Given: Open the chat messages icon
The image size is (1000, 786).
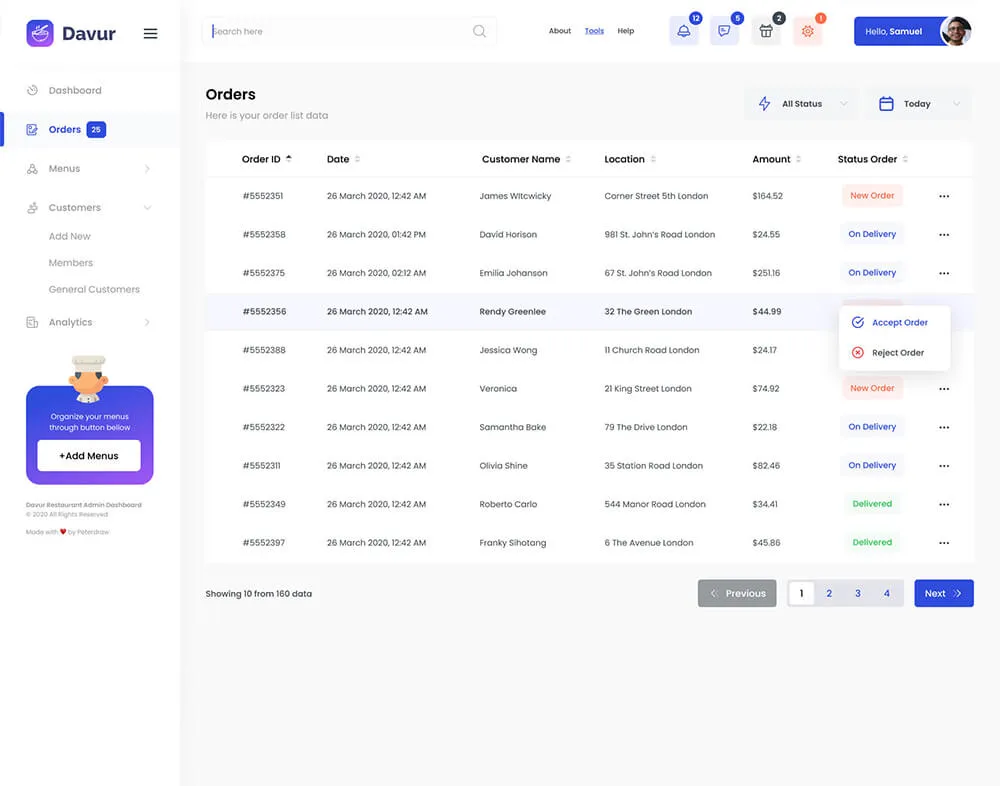Looking at the screenshot, I should tap(724, 31).
